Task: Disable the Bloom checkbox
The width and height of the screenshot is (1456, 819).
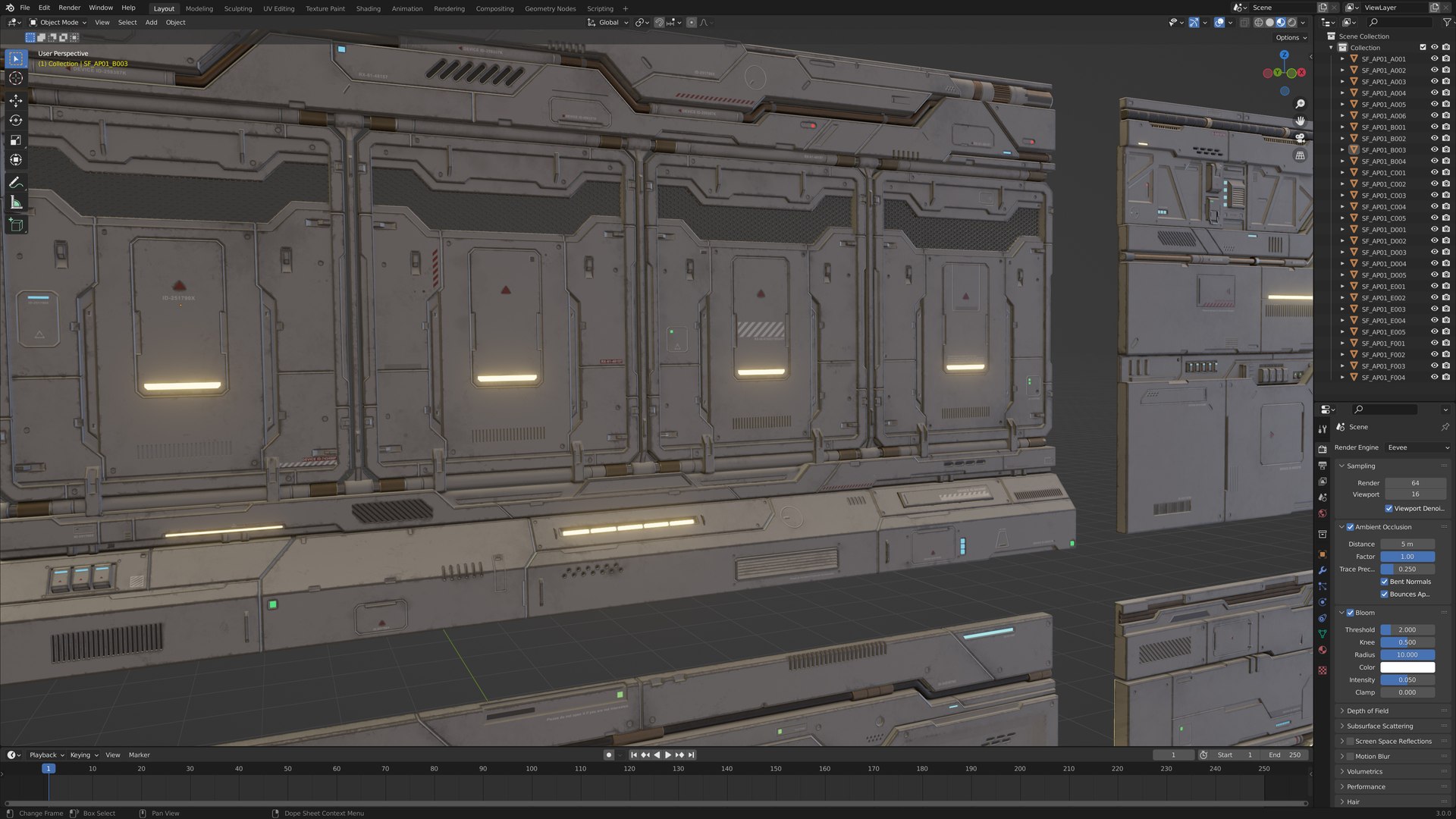Action: point(1350,613)
